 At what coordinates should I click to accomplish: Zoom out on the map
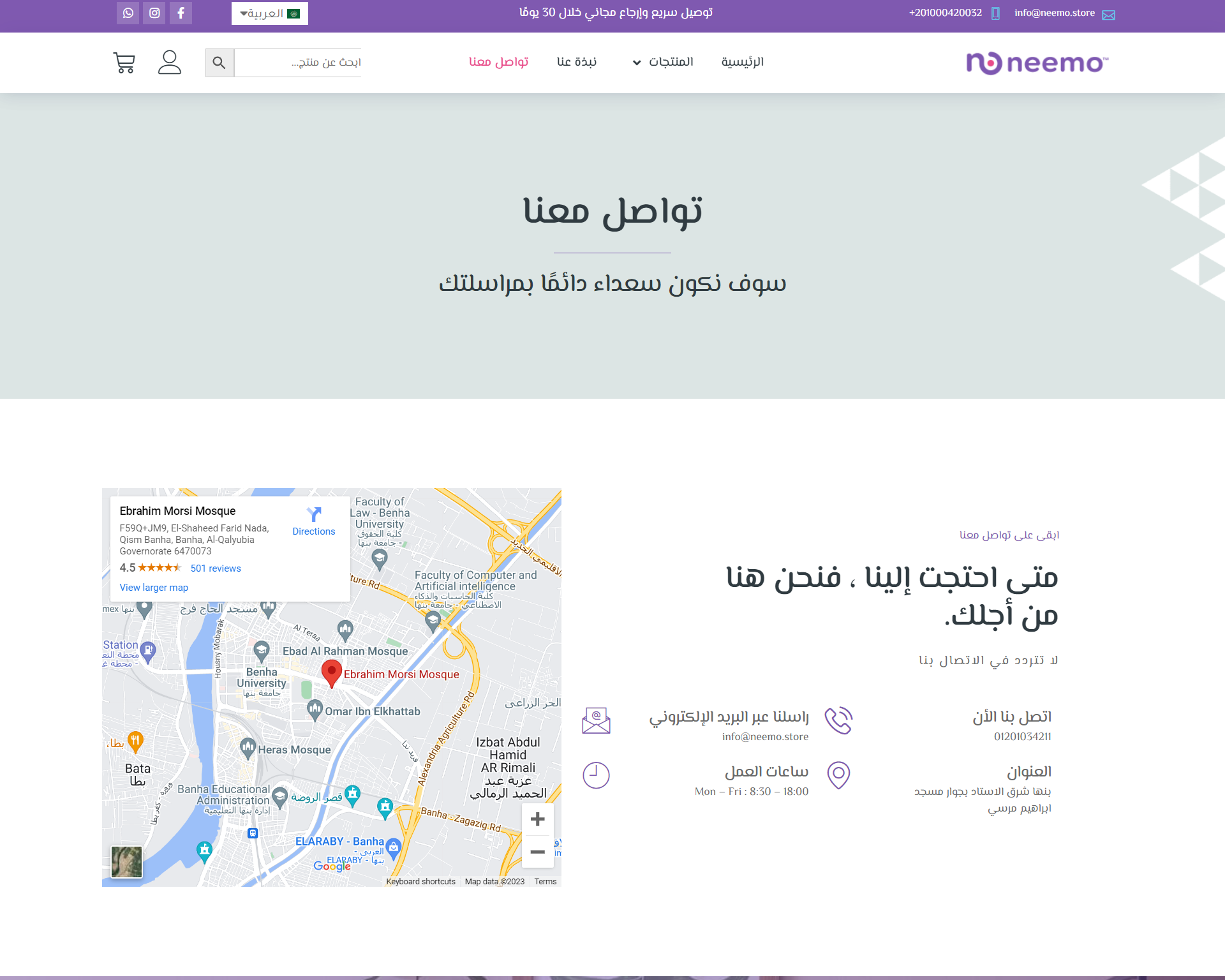(537, 852)
